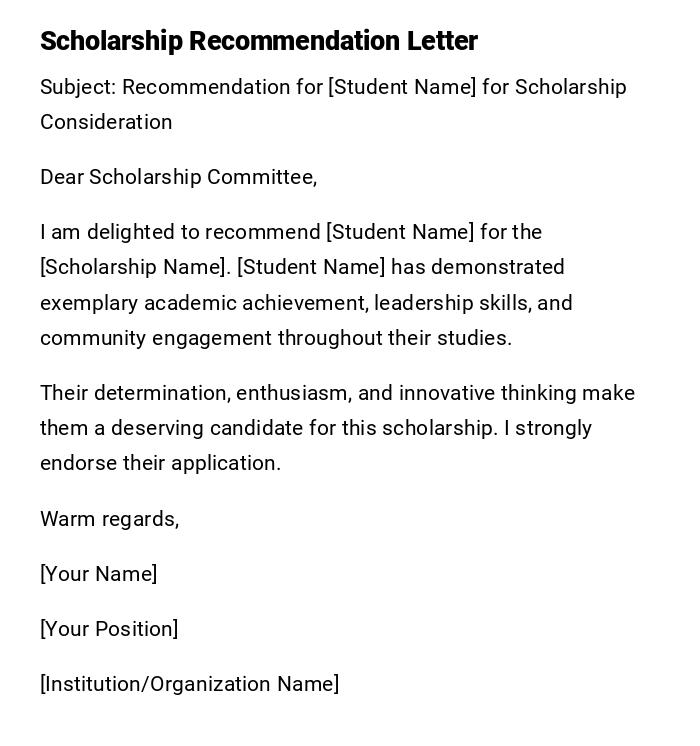Select the Your Name placeholder
Viewport: 700px width, 746px height.
click(99, 574)
